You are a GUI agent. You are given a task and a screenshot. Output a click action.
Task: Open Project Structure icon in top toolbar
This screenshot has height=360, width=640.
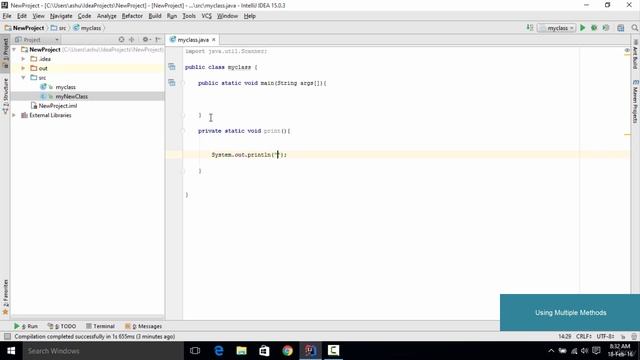(x=621, y=28)
